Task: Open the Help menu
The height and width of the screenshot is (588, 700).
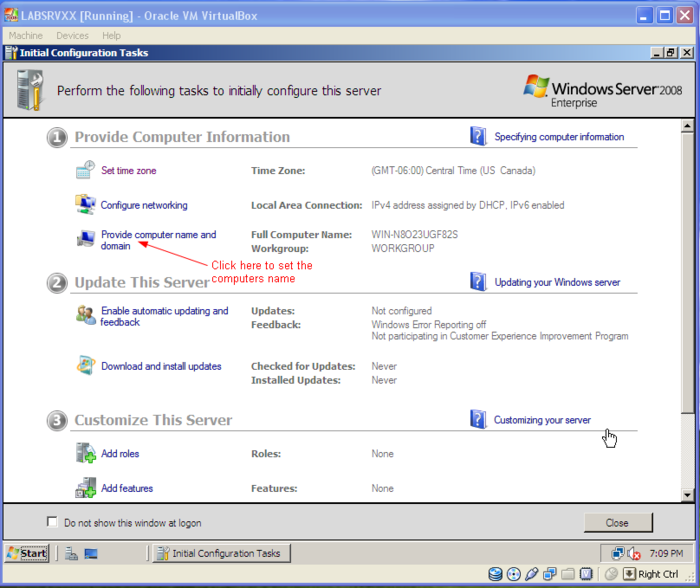Action: [111, 35]
